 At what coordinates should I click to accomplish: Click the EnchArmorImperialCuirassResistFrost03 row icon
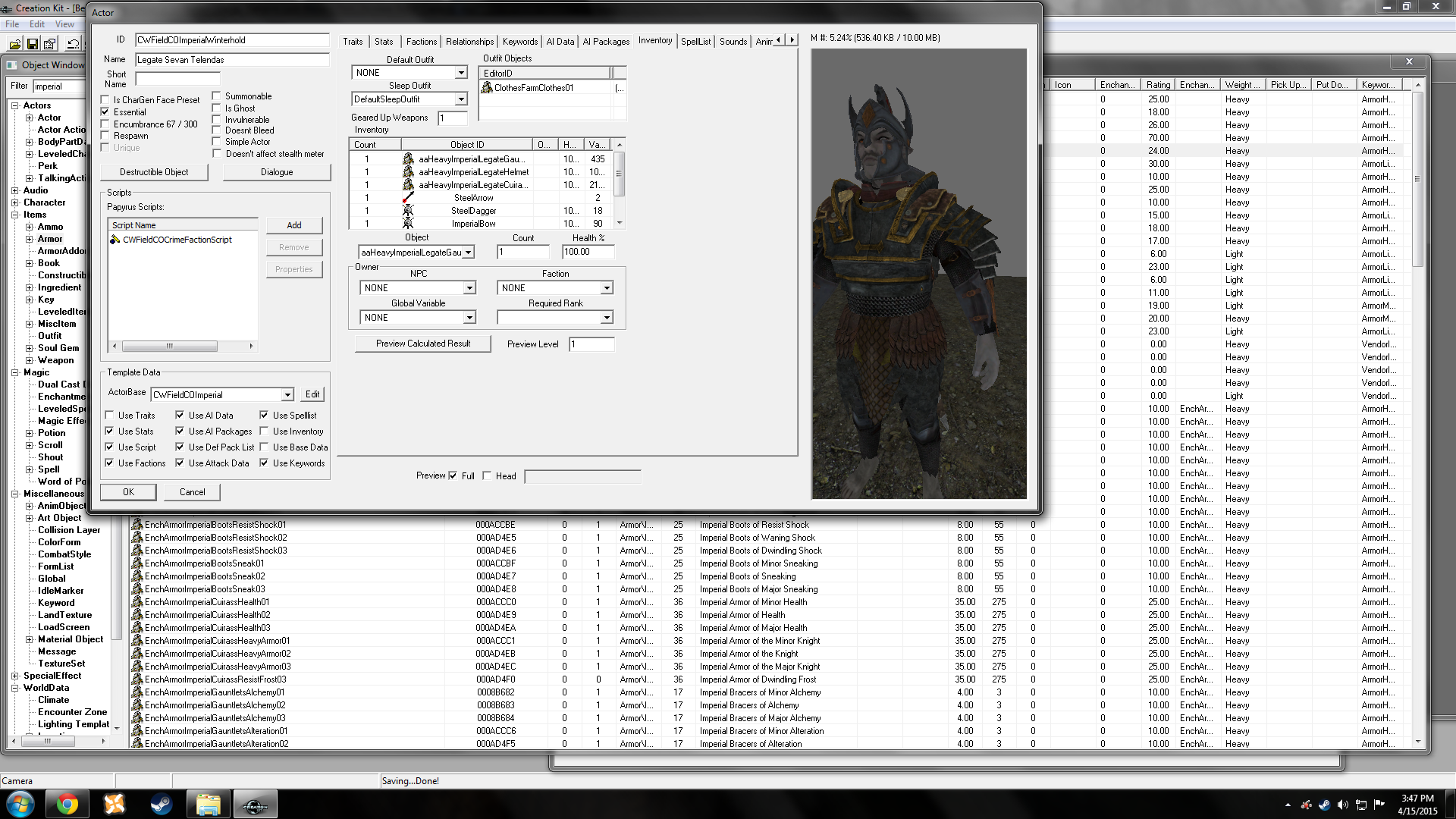point(137,679)
